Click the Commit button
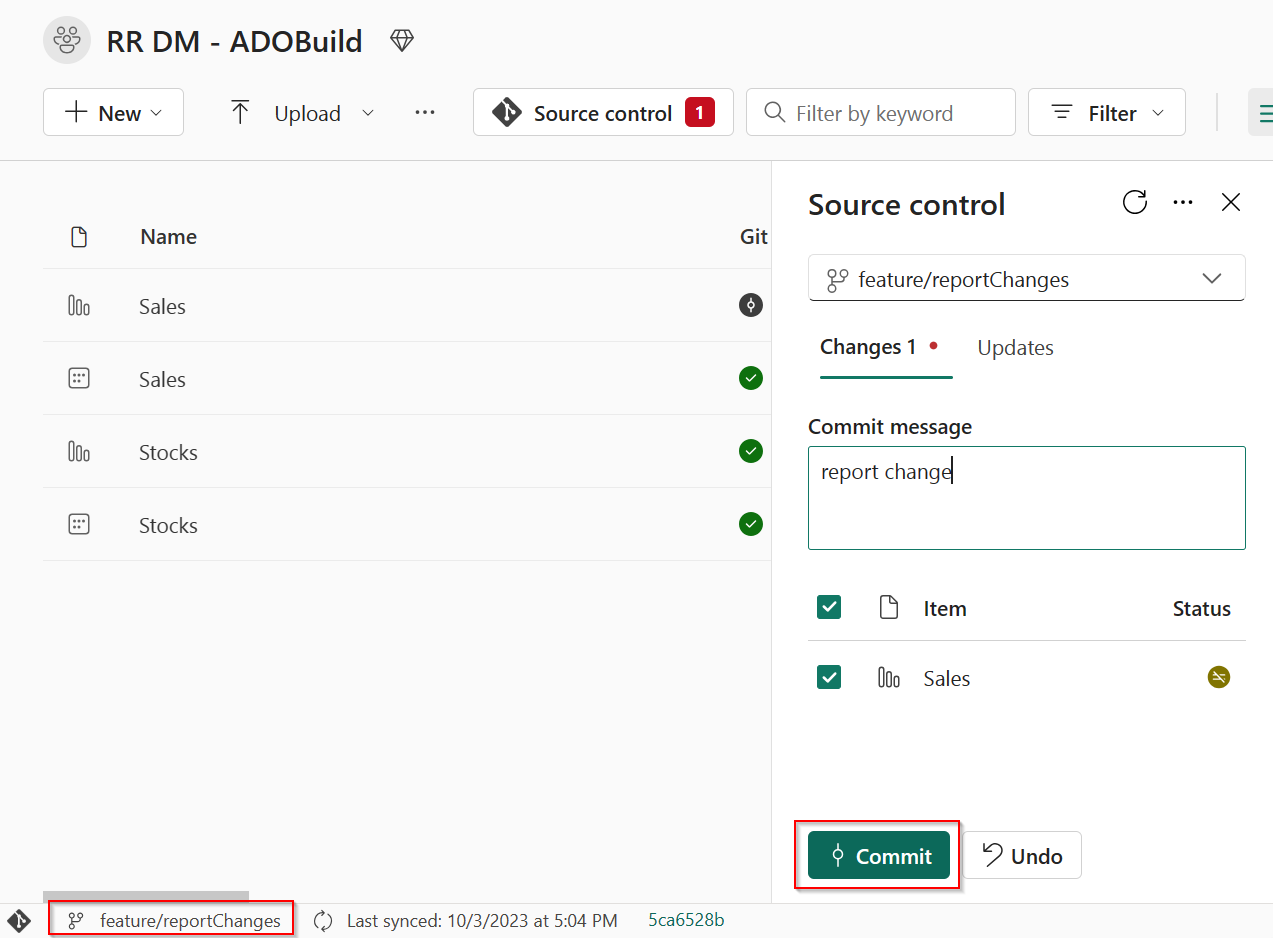 coord(878,855)
